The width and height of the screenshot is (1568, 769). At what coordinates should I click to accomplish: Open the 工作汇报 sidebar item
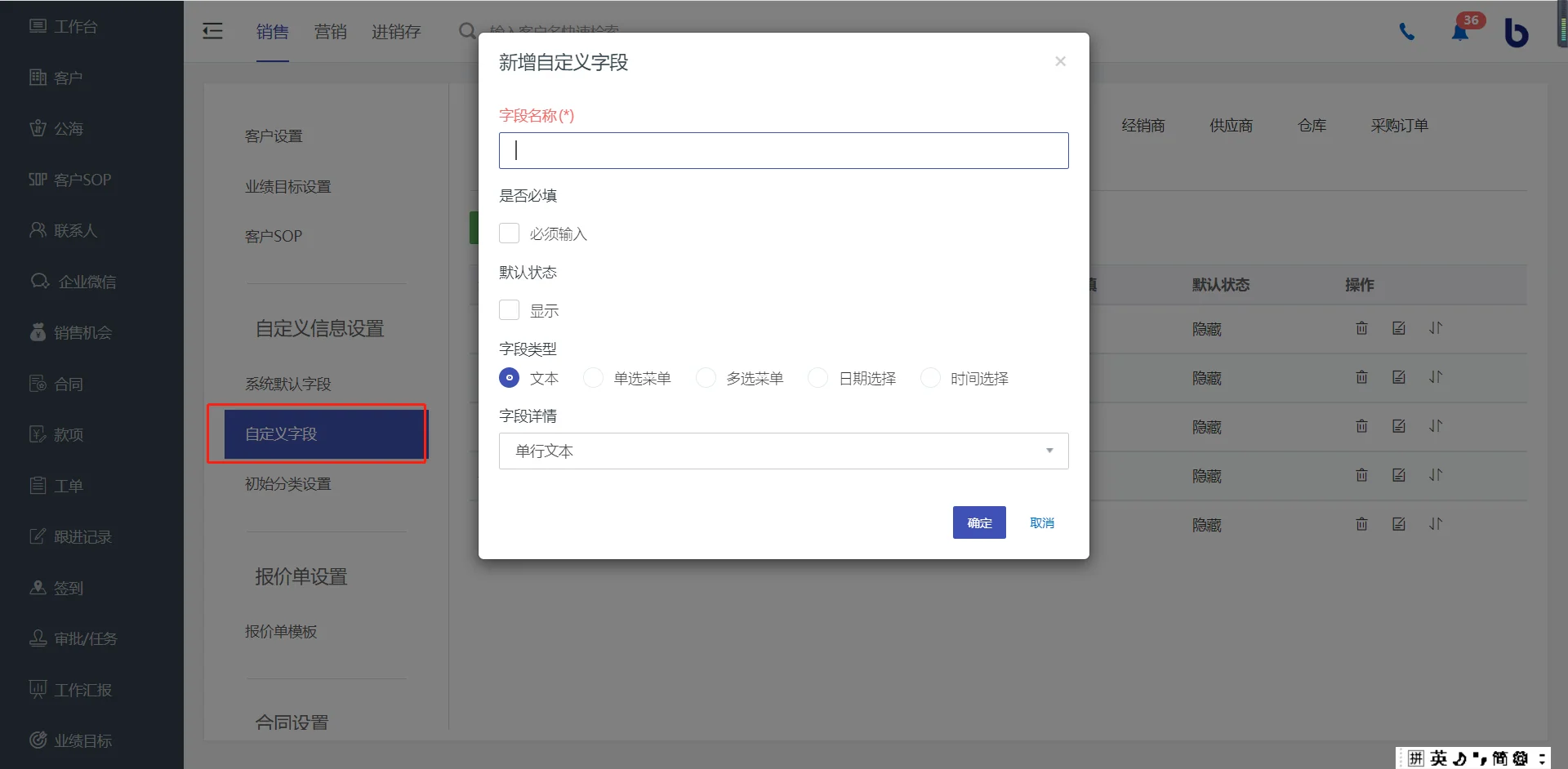(70, 690)
